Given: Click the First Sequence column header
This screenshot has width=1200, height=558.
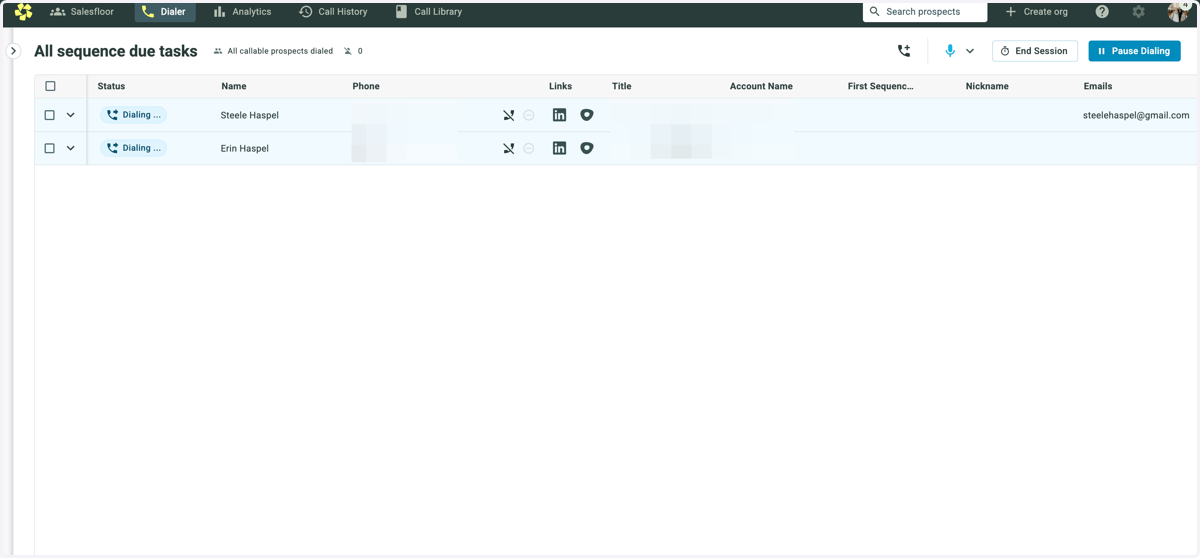Looking at the screenshot, I should (x=881, y=86).
